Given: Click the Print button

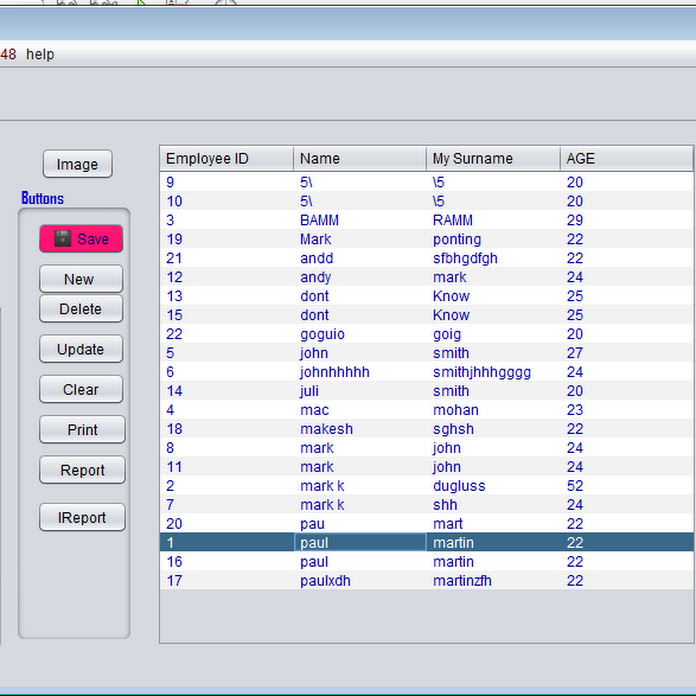Looking at the screenshot, I should coord(82,430).
